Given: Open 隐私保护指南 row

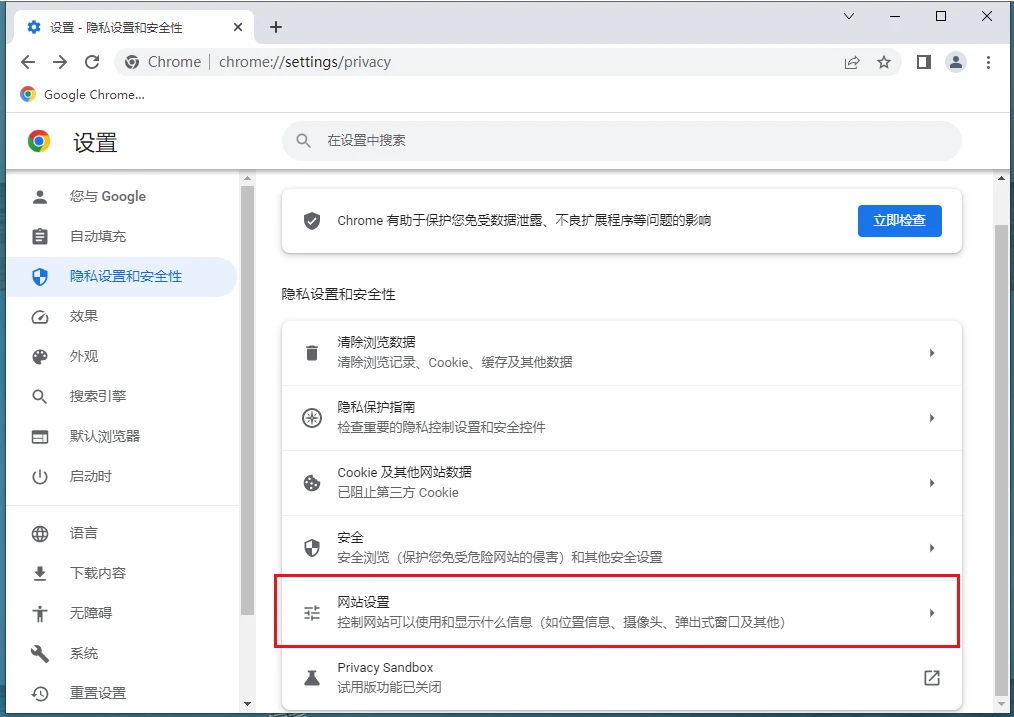Looking at the screenshot, I should click(621, 418).
